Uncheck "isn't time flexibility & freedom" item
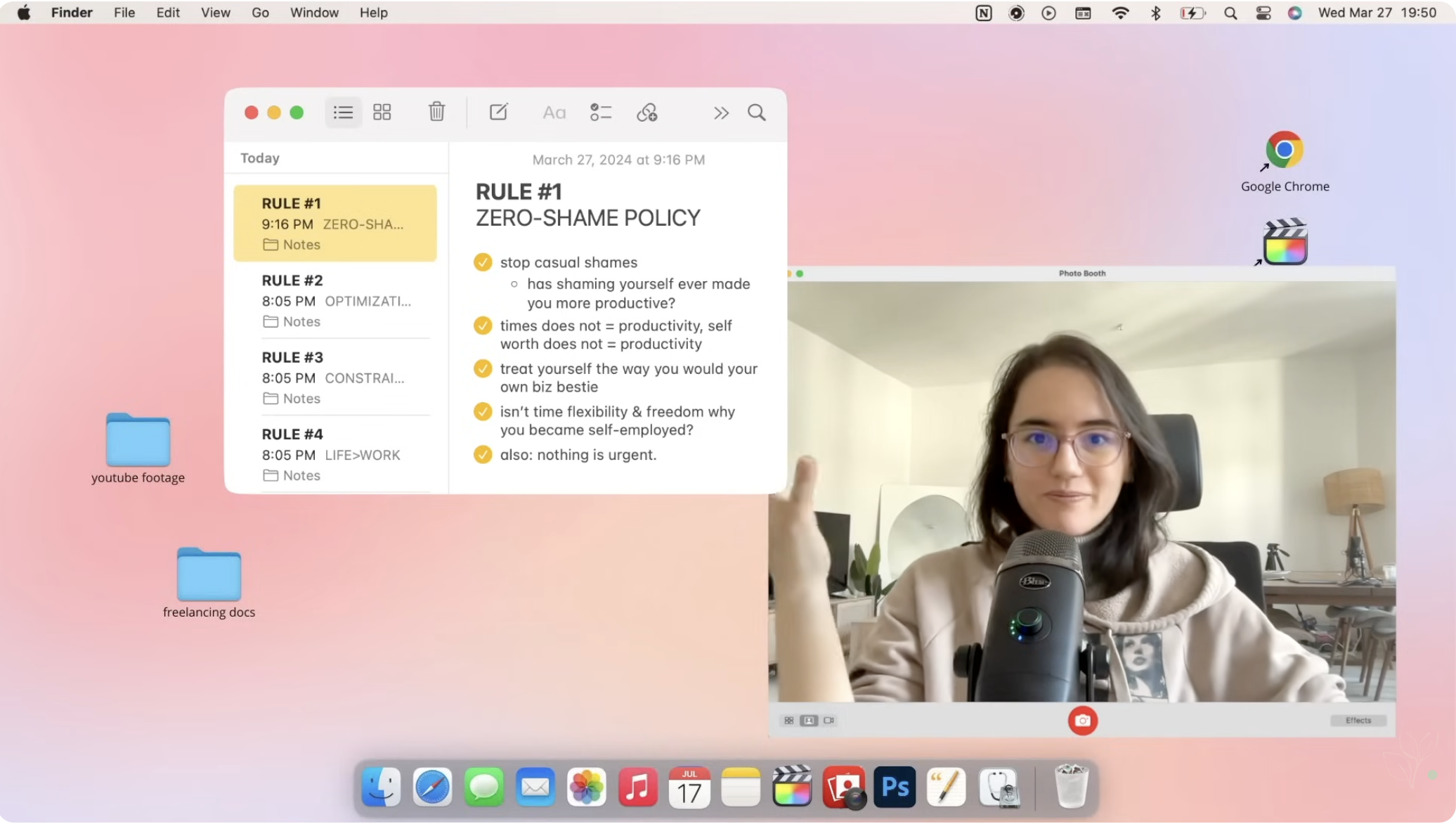Image resolution: width=1456 pixels, height=824 pixels. coord(482,411)
